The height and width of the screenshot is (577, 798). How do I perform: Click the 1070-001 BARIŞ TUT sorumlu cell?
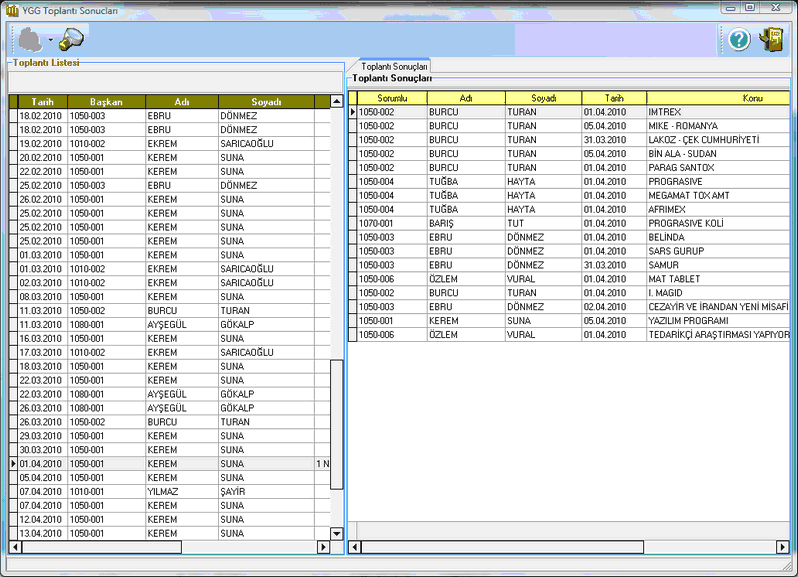click(392, 223)
